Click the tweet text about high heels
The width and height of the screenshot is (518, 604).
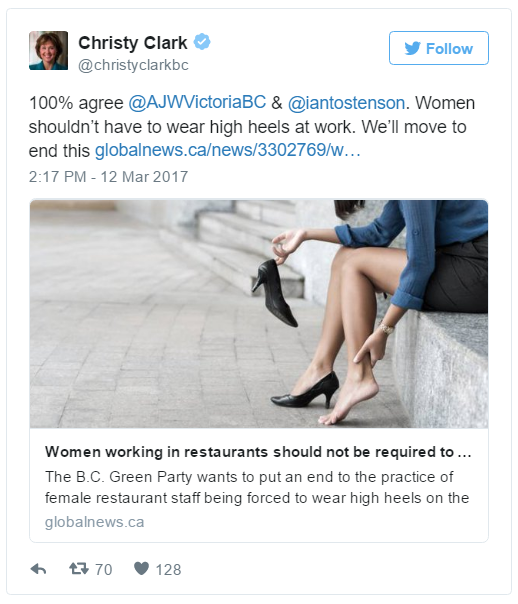pos(252,127)
